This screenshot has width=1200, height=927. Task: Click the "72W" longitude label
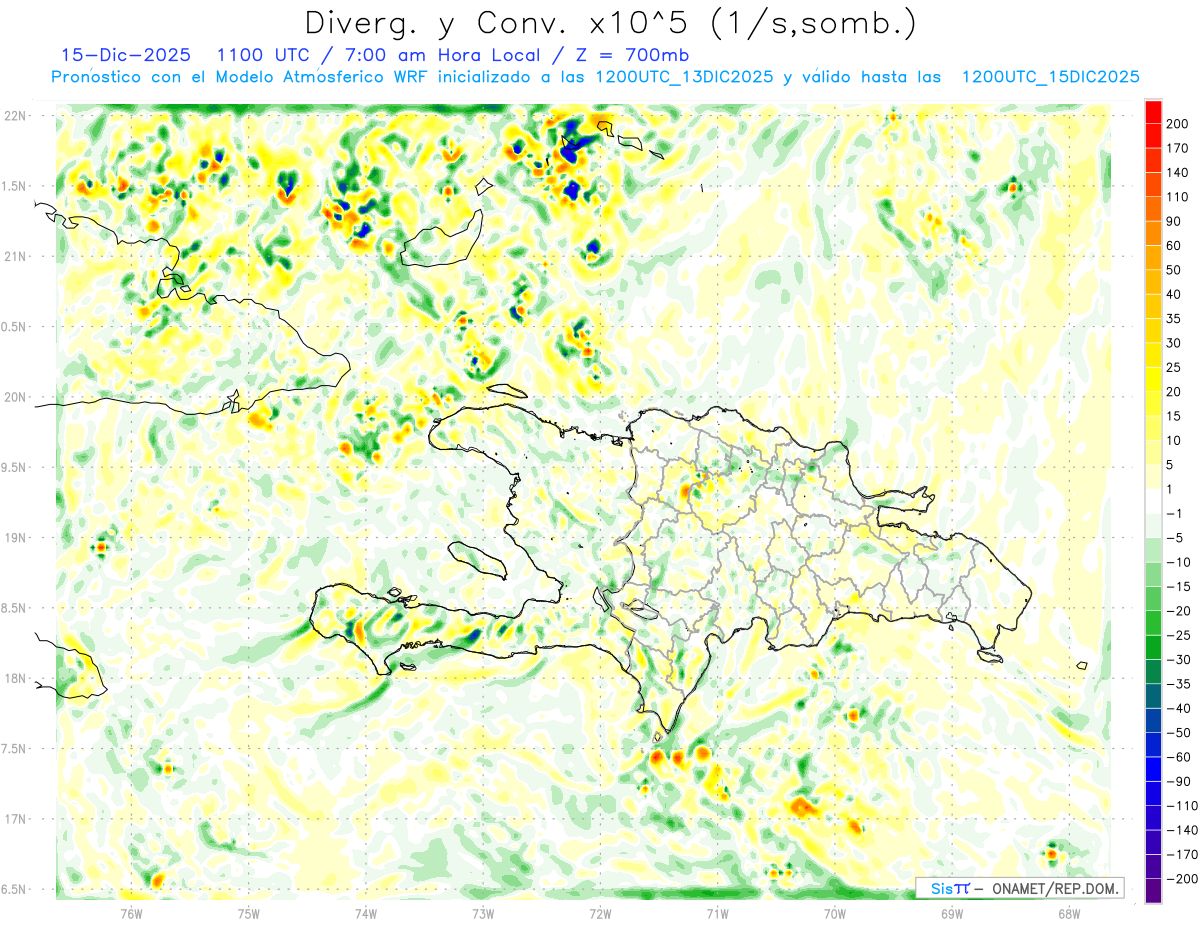tap(601, 913)
